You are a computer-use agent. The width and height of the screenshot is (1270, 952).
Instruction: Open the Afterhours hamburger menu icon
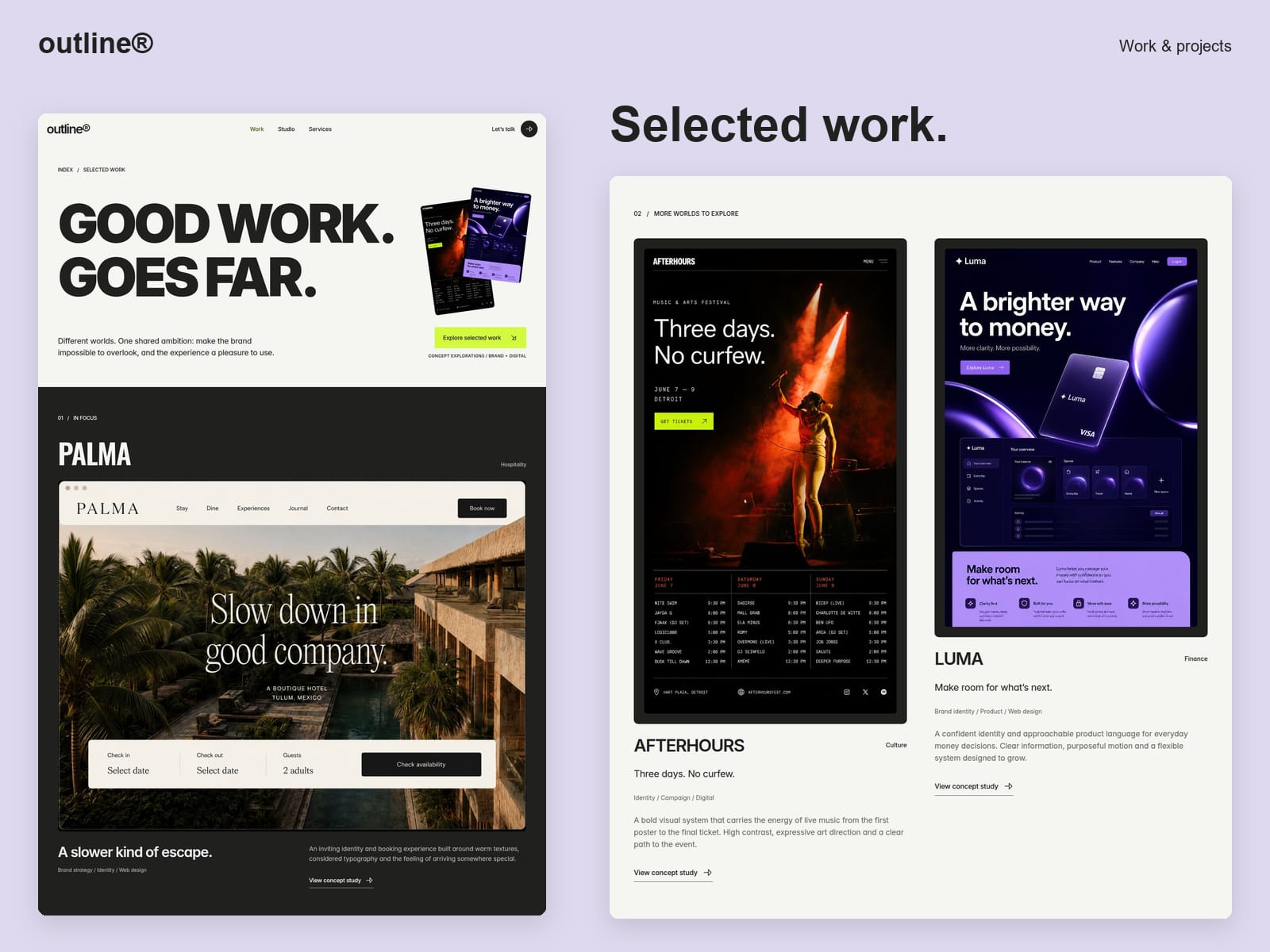tap(883, 261)
